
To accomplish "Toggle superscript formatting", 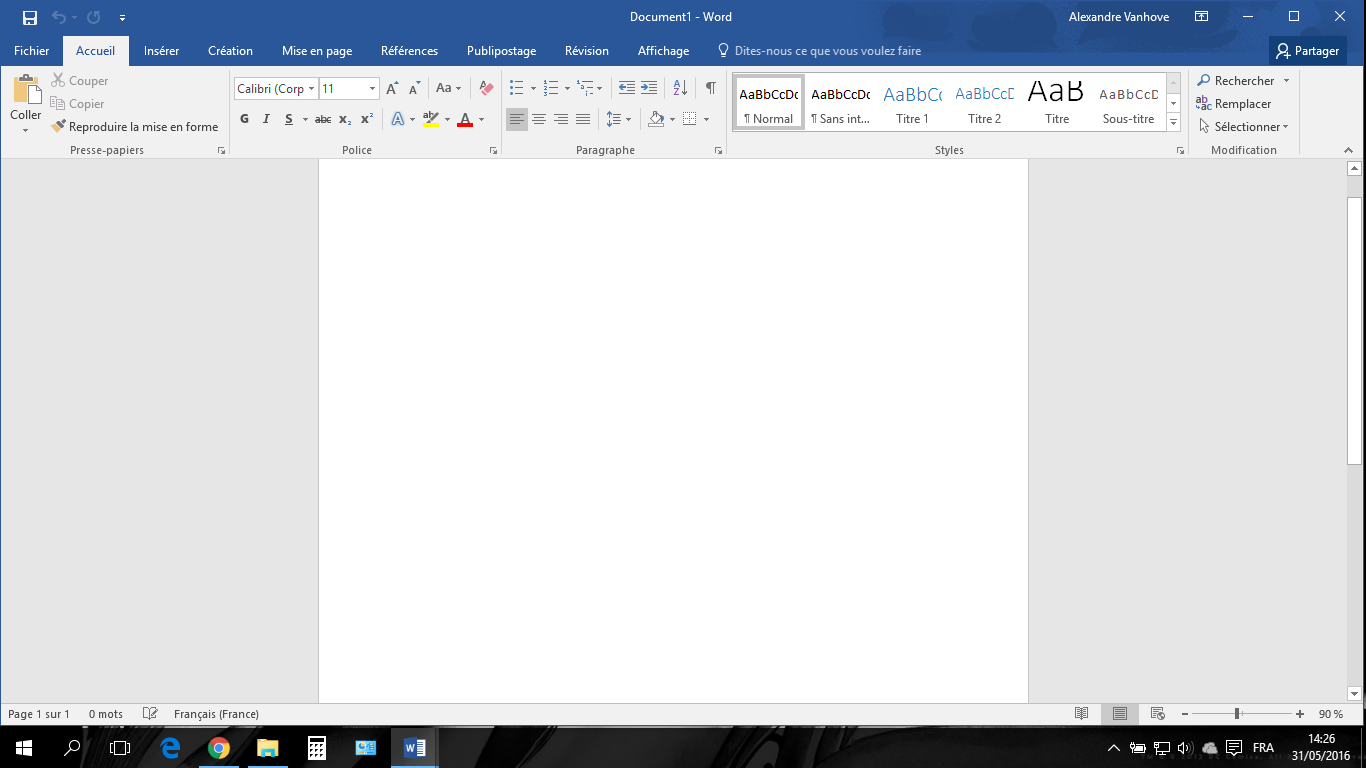I will pyautogui.click(x=367, y=119).
